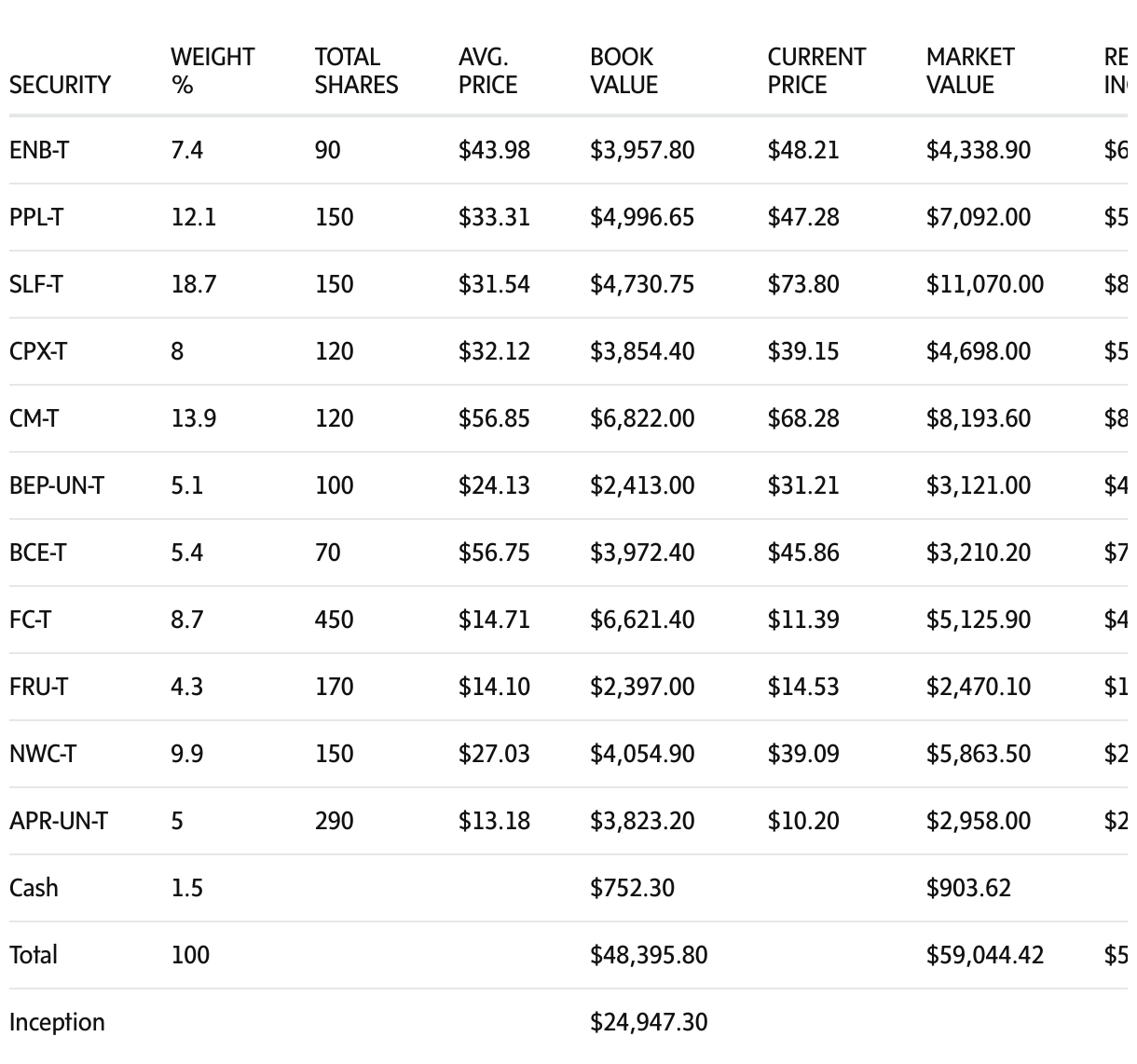Select the BEP-UN-T security
The height and width of the screenshot is (1064, 1137).
[x=57, y=485]
